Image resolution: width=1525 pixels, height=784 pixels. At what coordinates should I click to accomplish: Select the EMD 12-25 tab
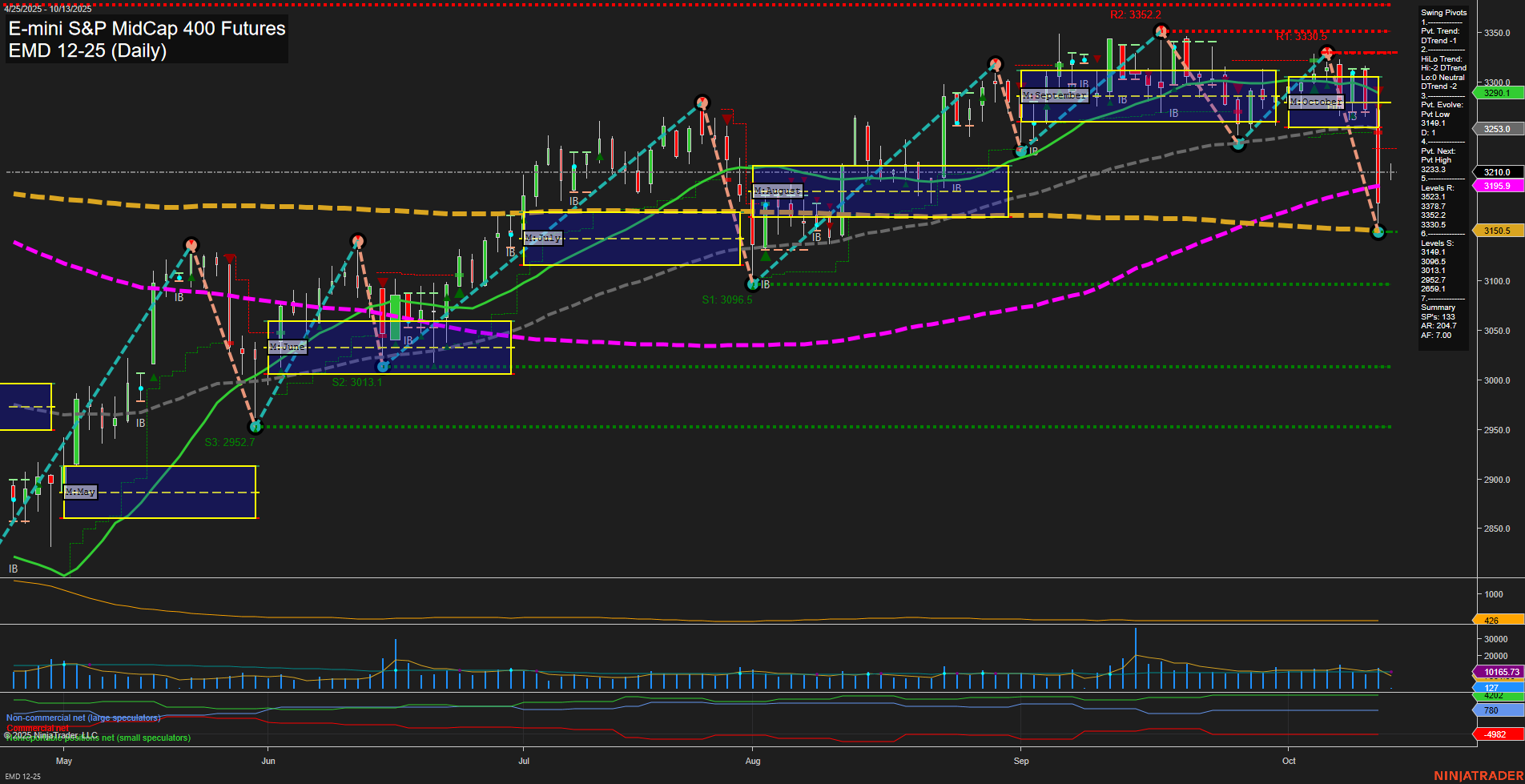pyautogui.click(x=24, y=775)
